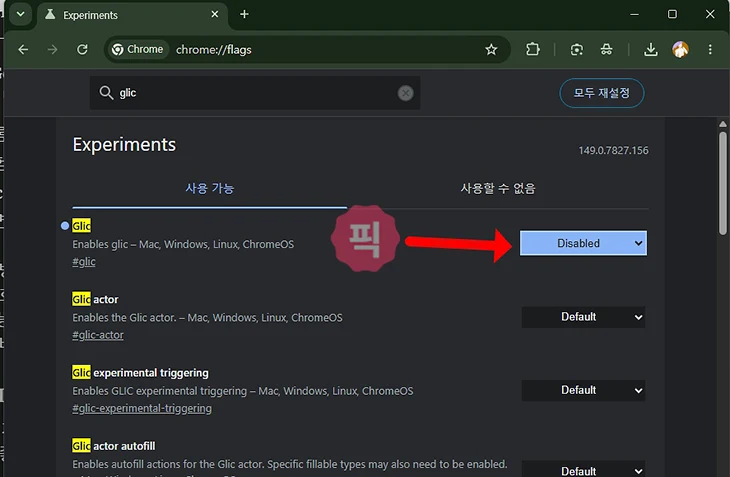Open the #glic-actor anchor link
This screenshot has height=477, width=730.
coord(98,335)
